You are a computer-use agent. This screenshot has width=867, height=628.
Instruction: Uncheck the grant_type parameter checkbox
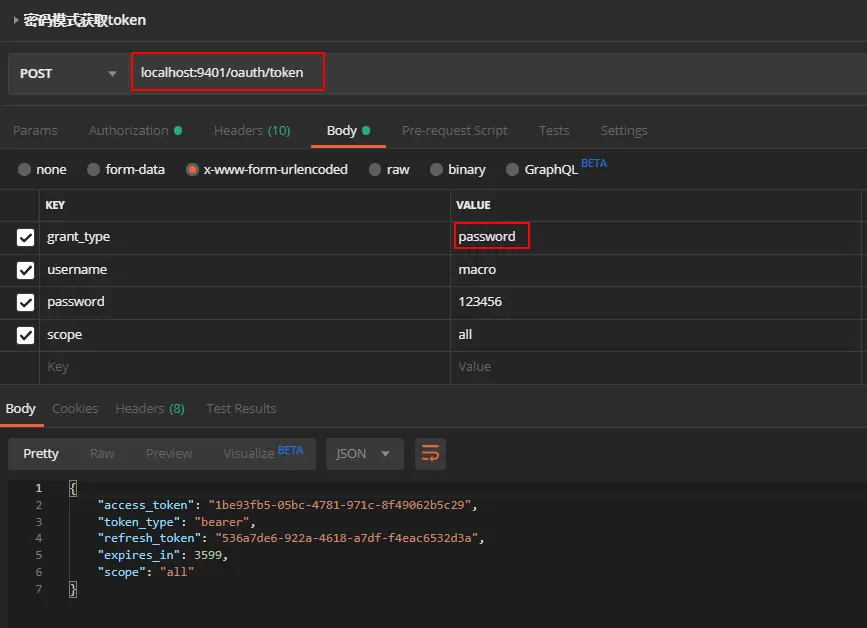[x=25, y=238]
